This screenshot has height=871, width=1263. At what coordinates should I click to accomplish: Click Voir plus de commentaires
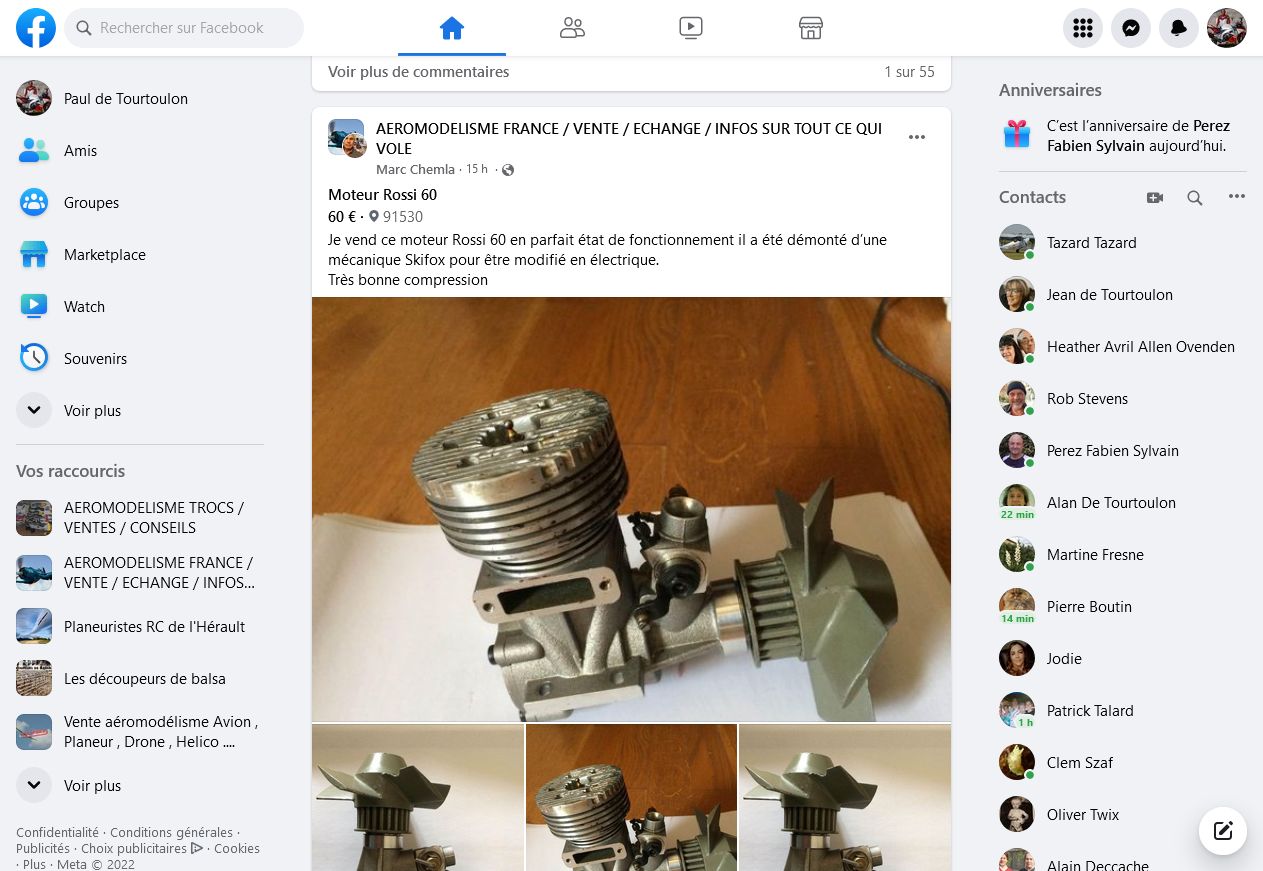click(x=419, y=72)
